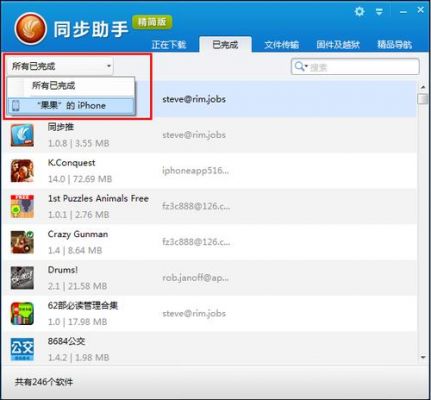
Task: Click the 62部必读管理合集 app icon
Action: pos(22,313)
